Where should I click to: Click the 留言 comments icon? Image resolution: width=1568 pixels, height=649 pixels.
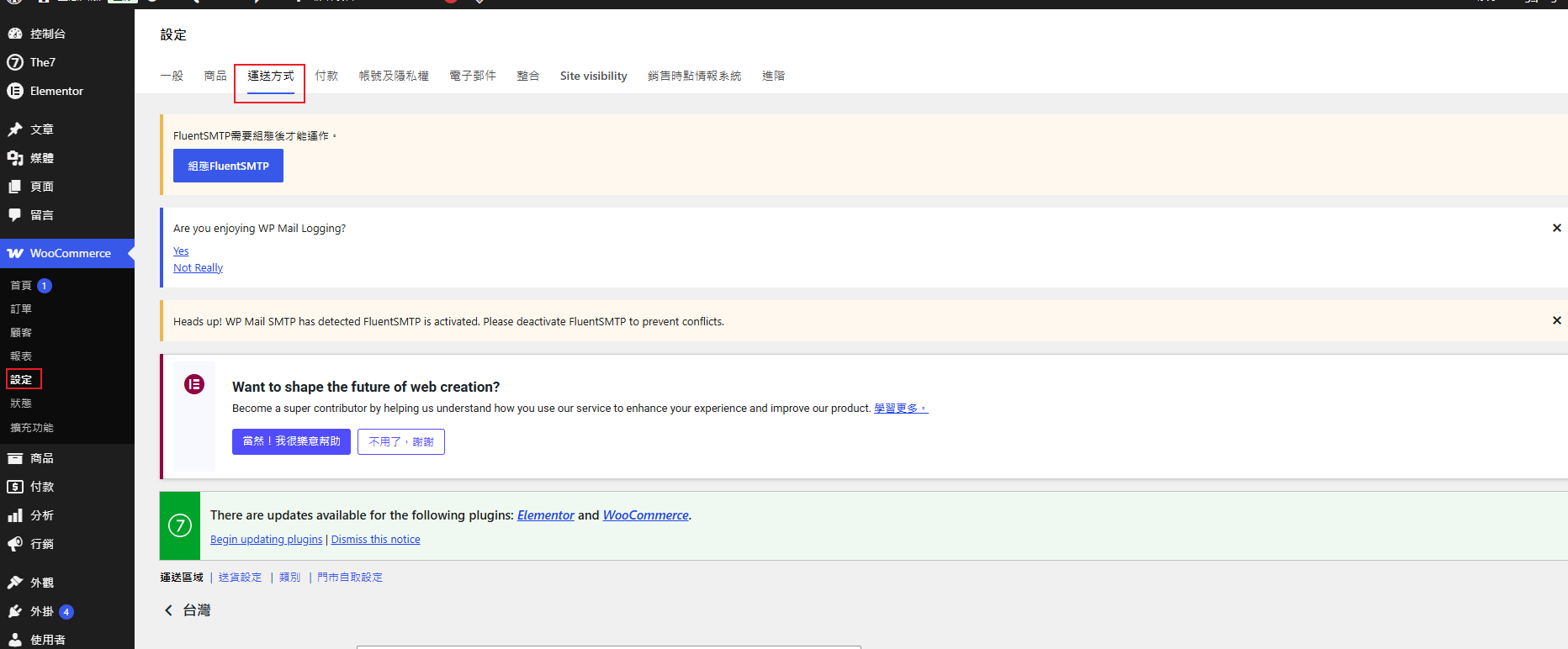15,215
